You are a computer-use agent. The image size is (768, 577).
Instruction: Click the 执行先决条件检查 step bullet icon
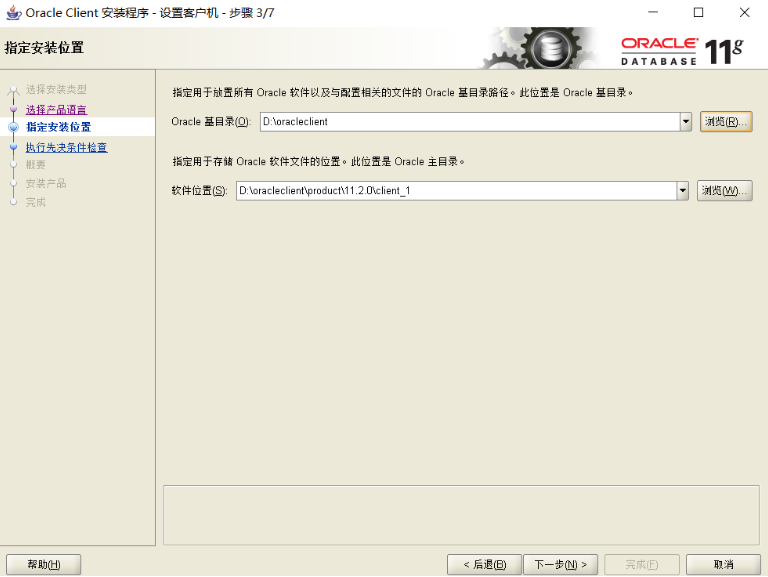tap(14, 147)
